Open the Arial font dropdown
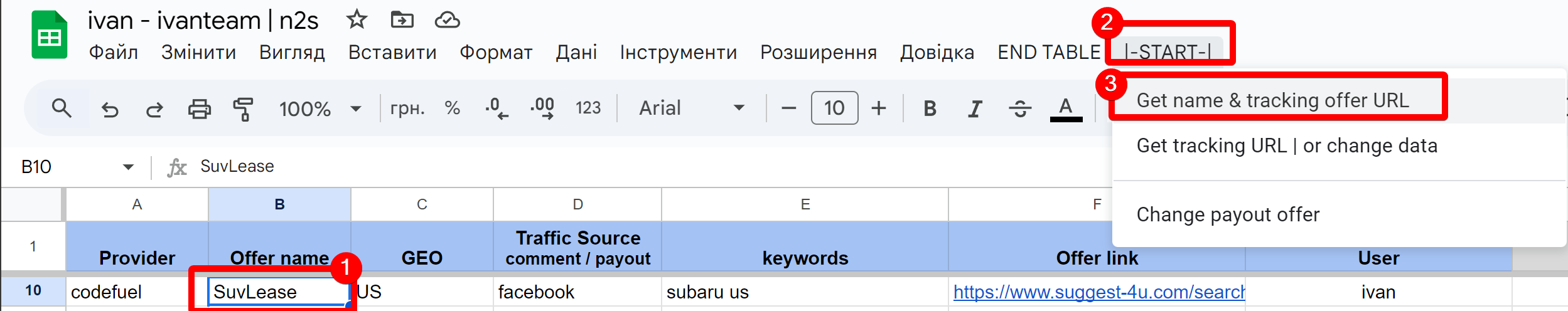Screen dimensions: 1568x311 point(692,108)
